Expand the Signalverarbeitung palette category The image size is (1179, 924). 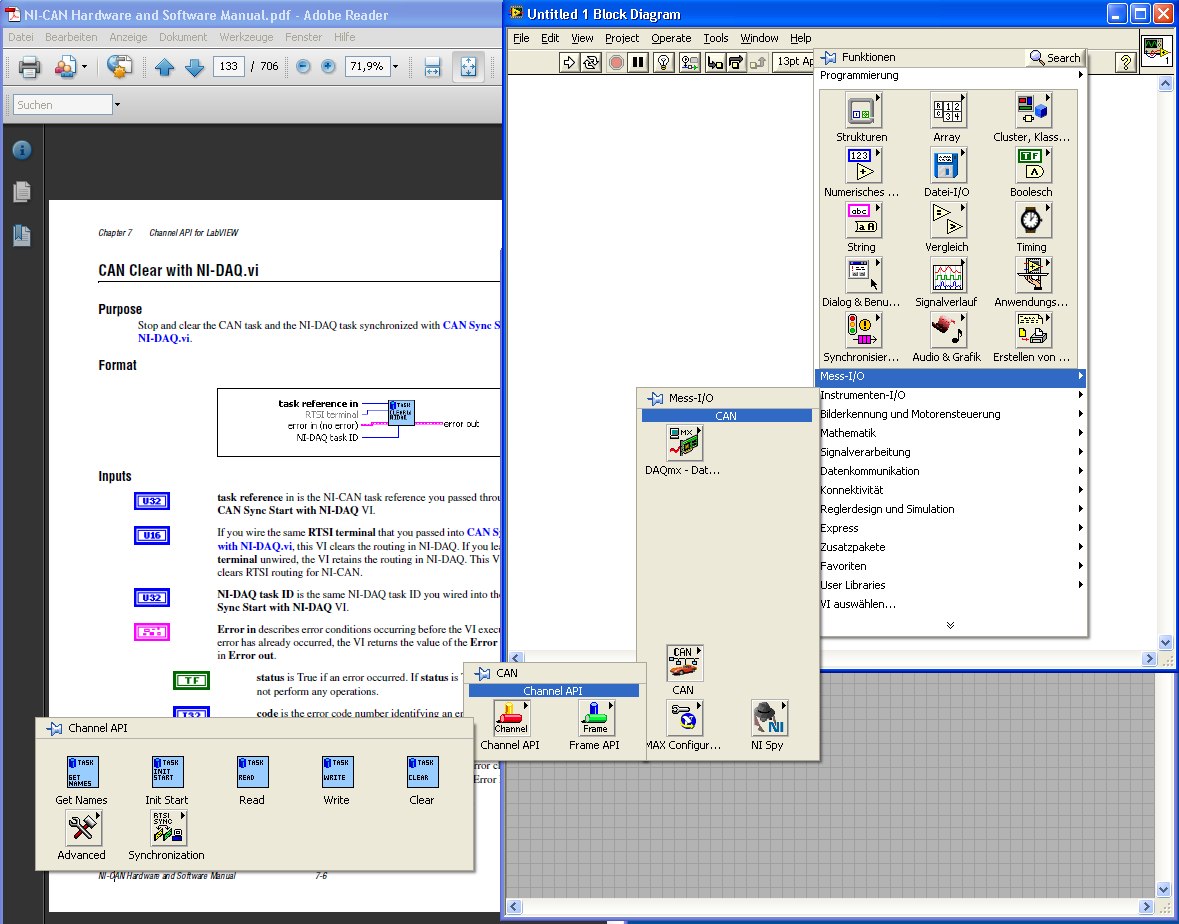[x=951, y=452]
